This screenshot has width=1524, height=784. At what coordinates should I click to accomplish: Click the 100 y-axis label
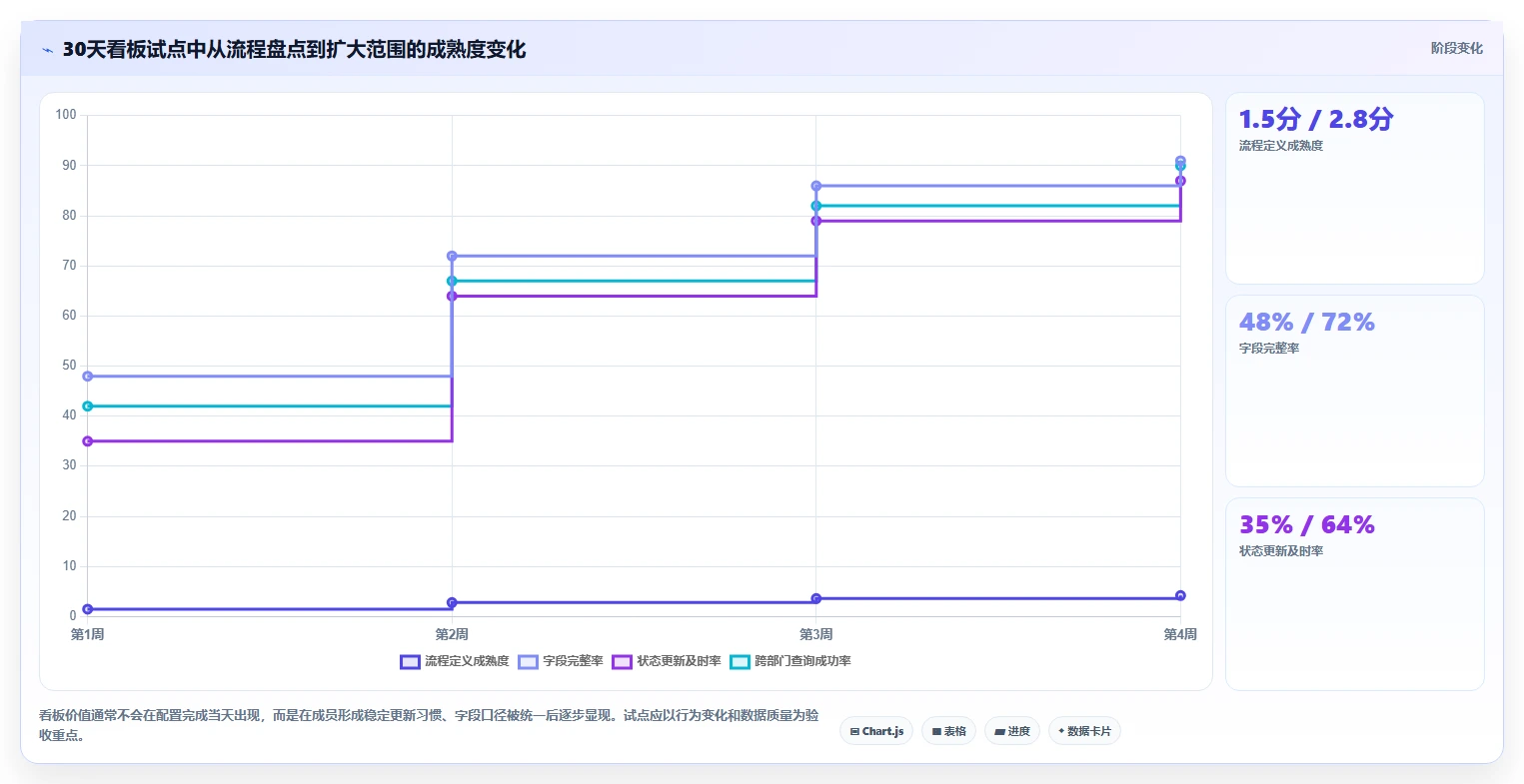[x=66, y=115]
